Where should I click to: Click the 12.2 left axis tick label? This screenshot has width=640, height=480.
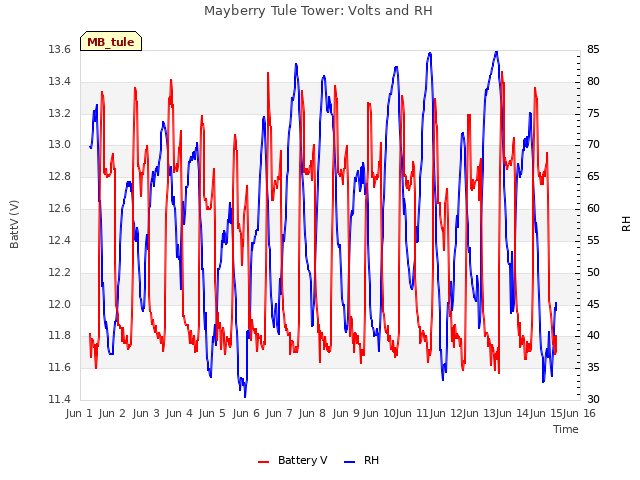[x=60, y=272]
